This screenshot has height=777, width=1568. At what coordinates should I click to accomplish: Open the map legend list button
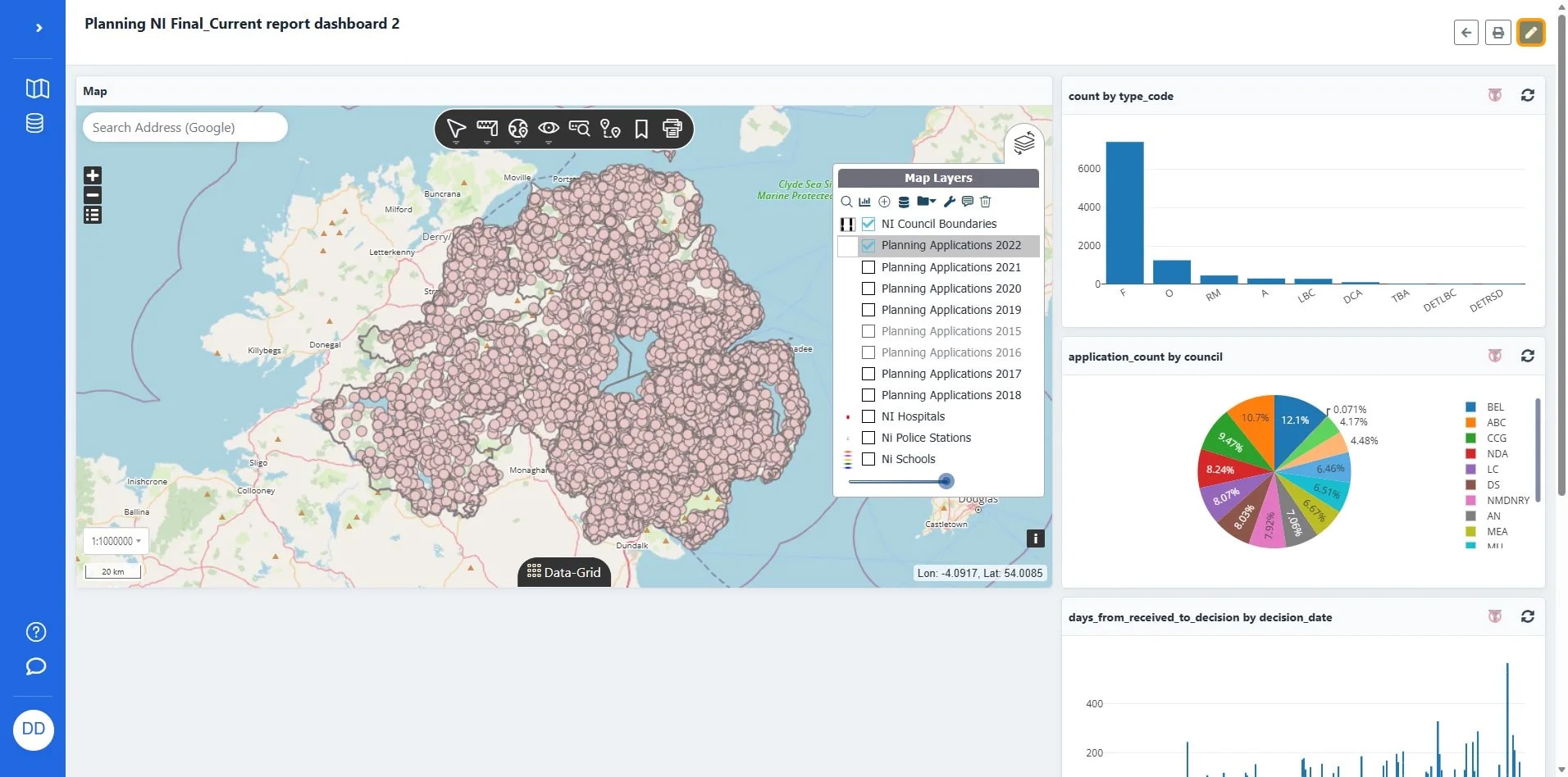[x=93, y=215]
